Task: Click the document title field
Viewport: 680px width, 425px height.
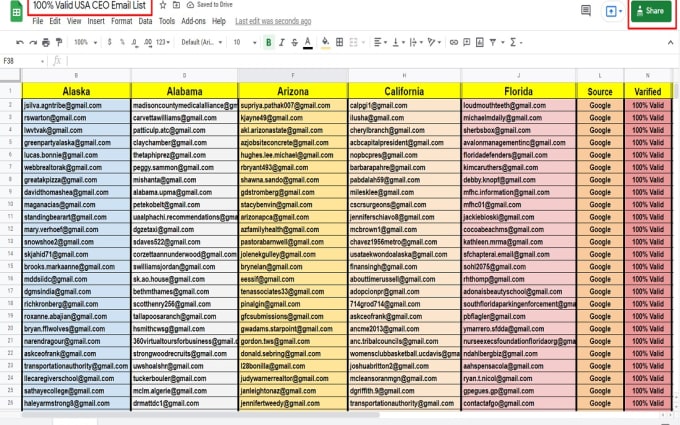Action: (x=90, y=6)
